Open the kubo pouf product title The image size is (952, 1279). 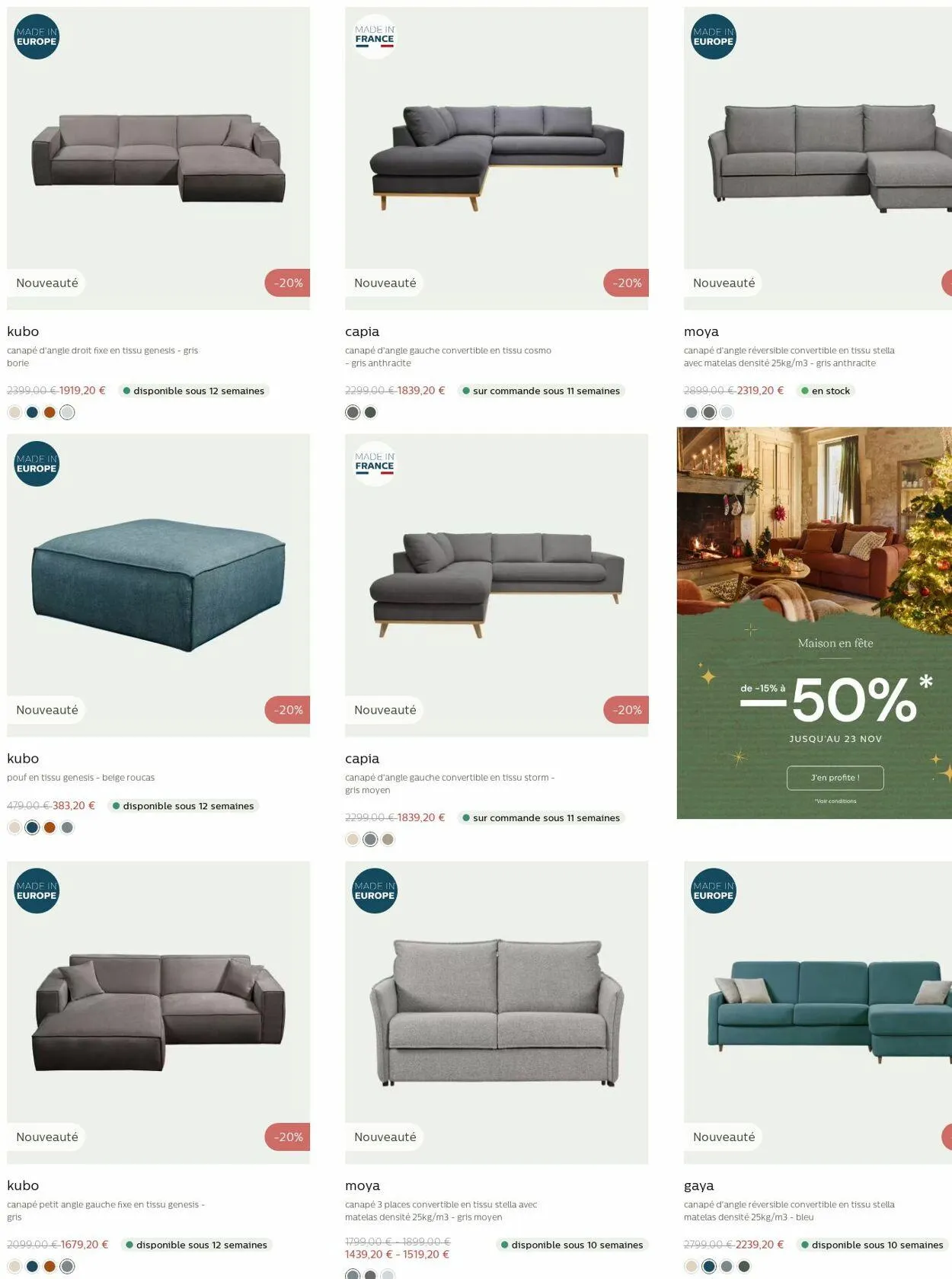(23, 759)
